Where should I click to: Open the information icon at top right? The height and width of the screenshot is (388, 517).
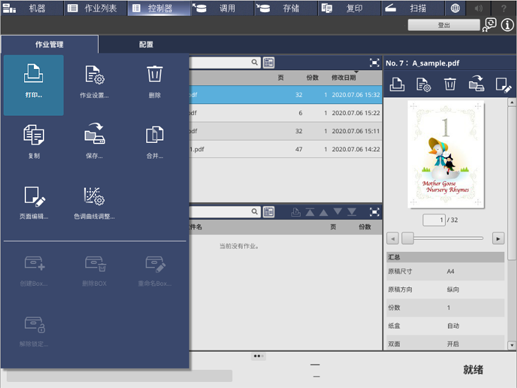point(507,25)
